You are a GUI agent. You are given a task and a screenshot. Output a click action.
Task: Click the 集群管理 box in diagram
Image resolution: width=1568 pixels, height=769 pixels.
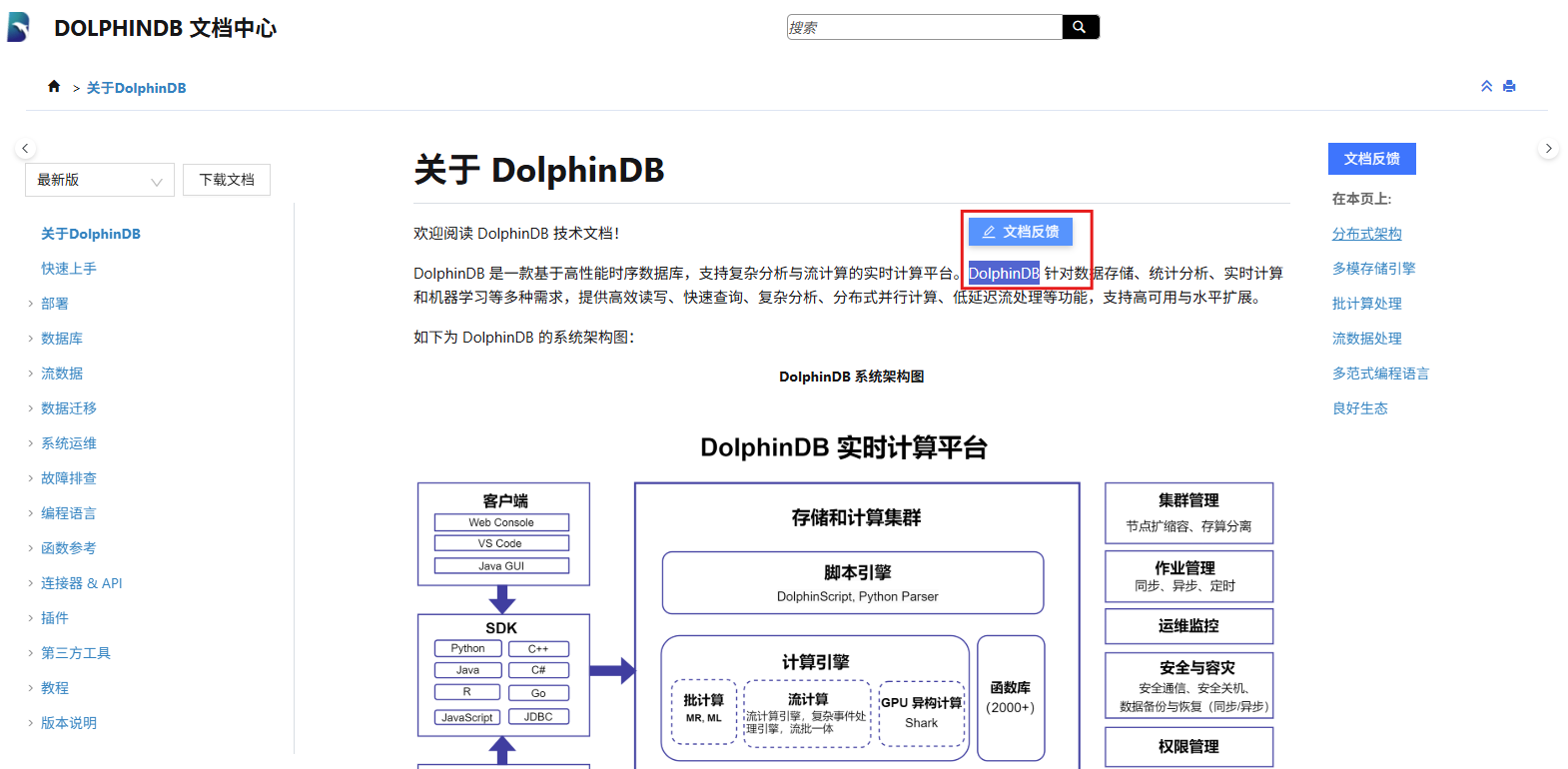pyautogui.click(x=1188, y=513)
